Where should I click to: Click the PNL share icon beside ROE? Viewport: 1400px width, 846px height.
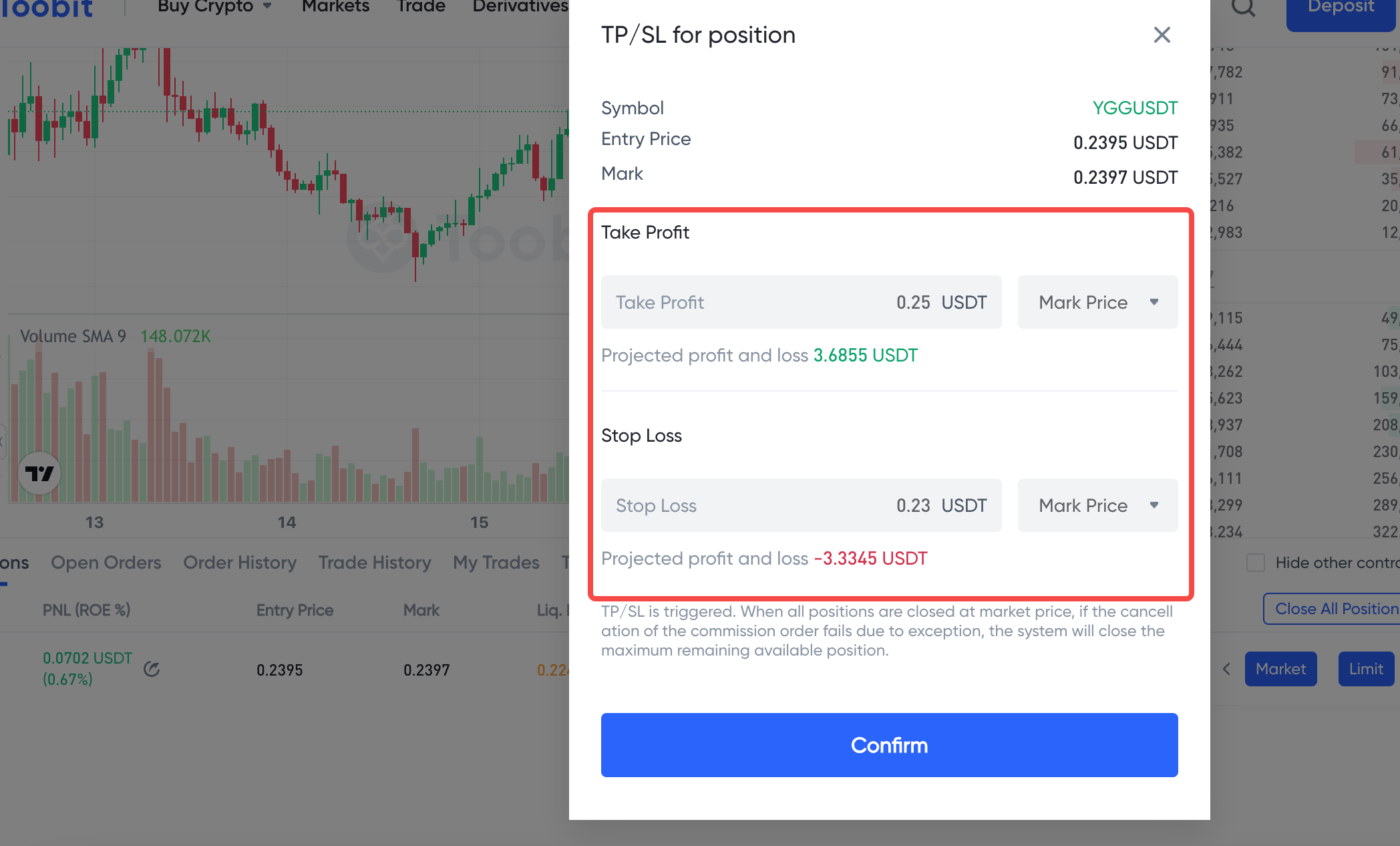(152, 669)
